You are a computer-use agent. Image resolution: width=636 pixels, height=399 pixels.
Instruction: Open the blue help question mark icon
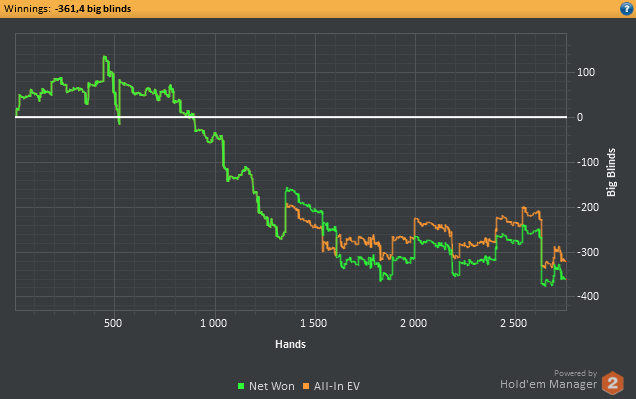(627, 9)
